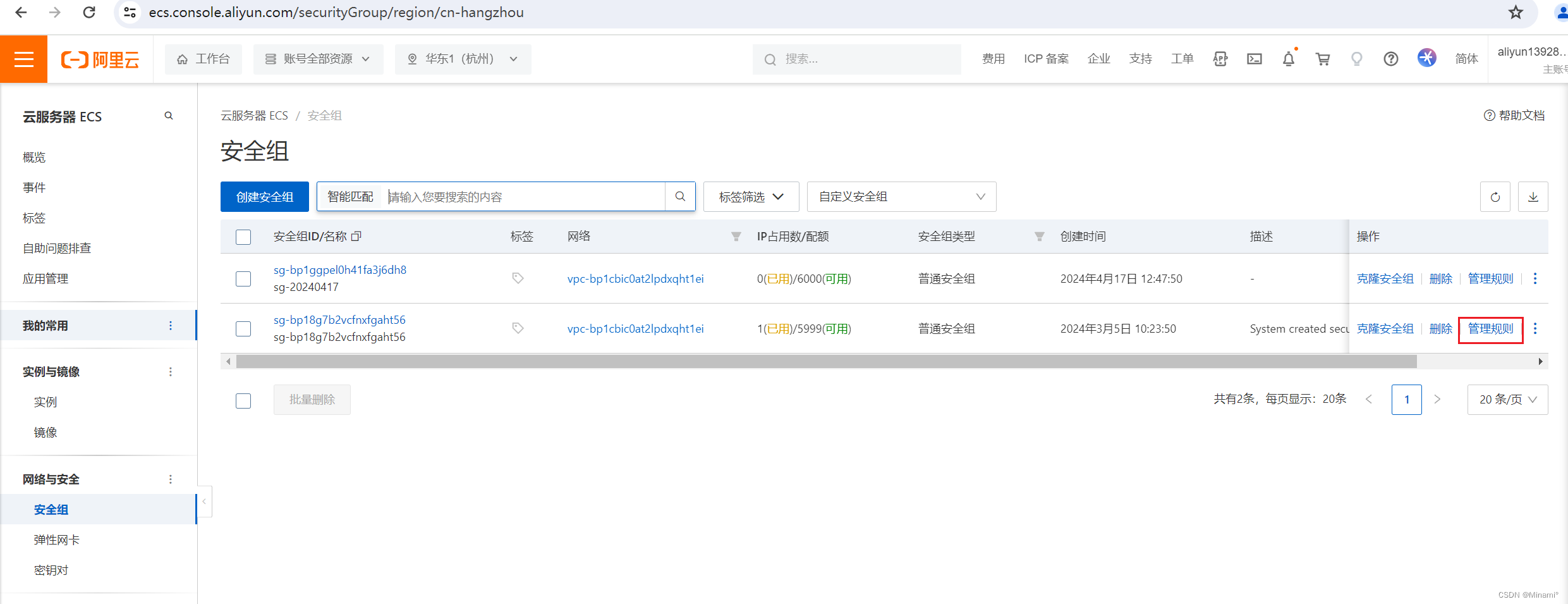Open 实例 in the sidebar
1568x604 pixels.
[46, 402]
